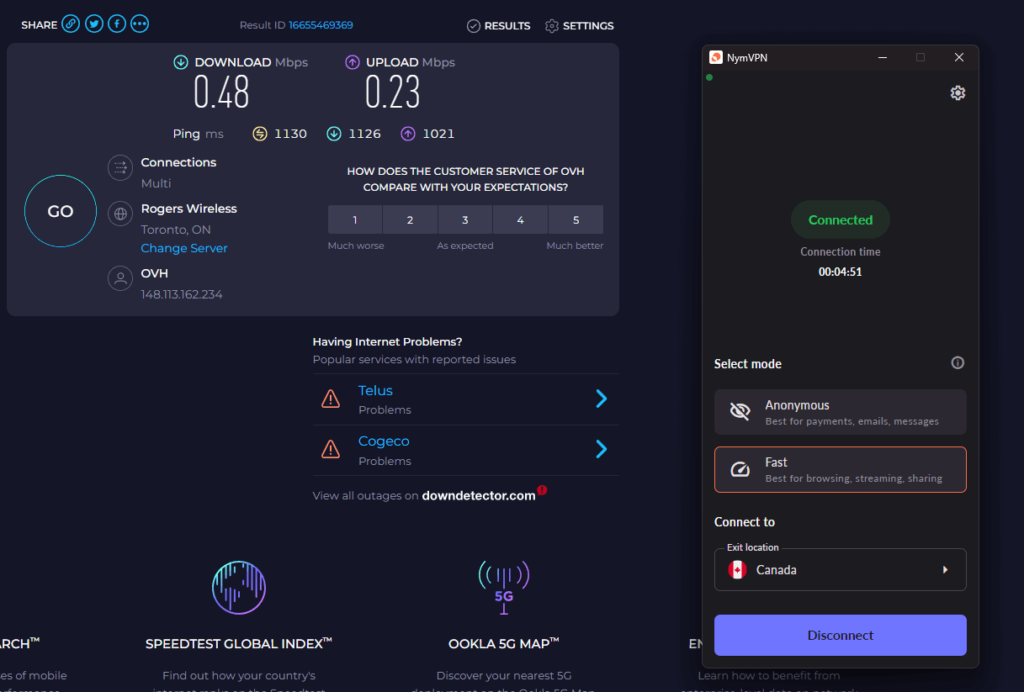Image resolution: width=1024 pixels, height=692 pixels.
Task: Share the result on Twitter
Action: coord(93,23)
